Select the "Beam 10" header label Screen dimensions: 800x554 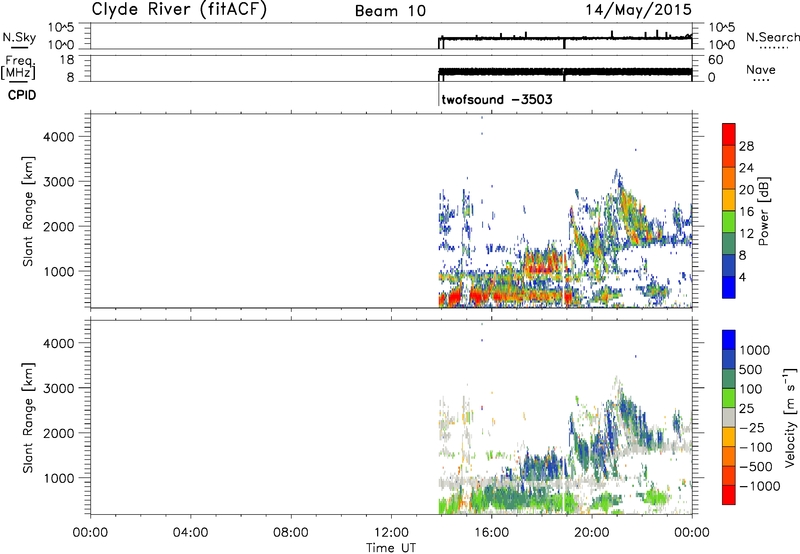(x=390, y=11)
